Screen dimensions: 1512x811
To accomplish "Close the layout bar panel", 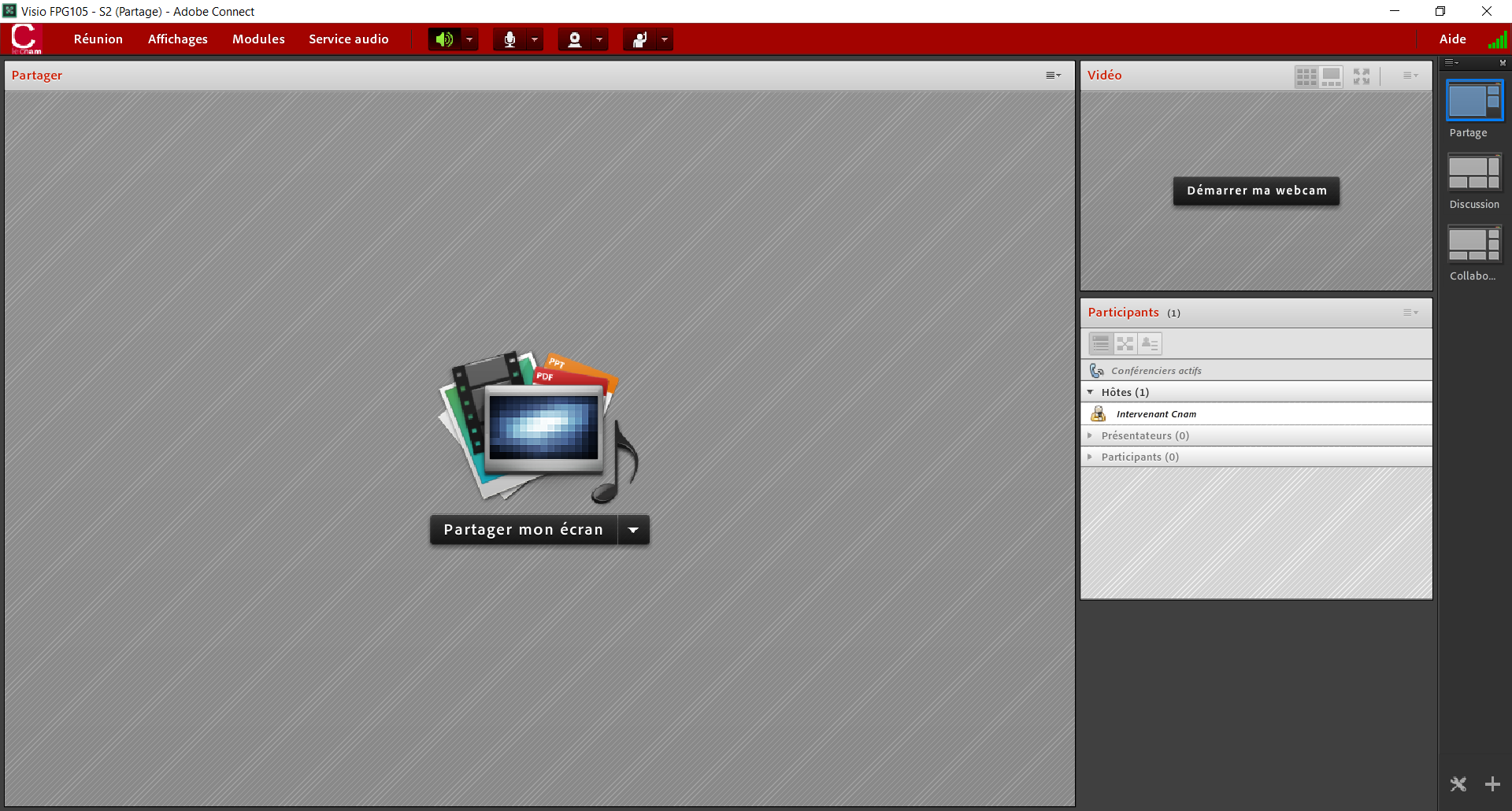I will point(1503,62).
